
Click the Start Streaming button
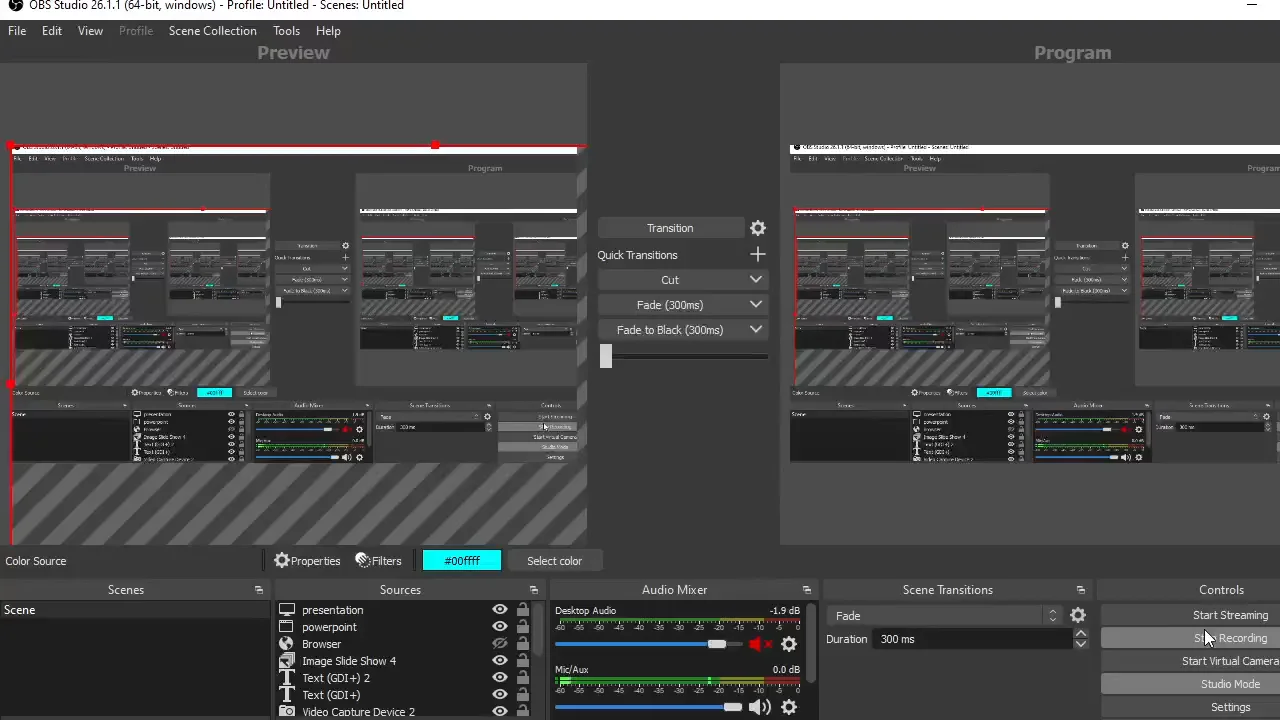[x=1191, y=615]
